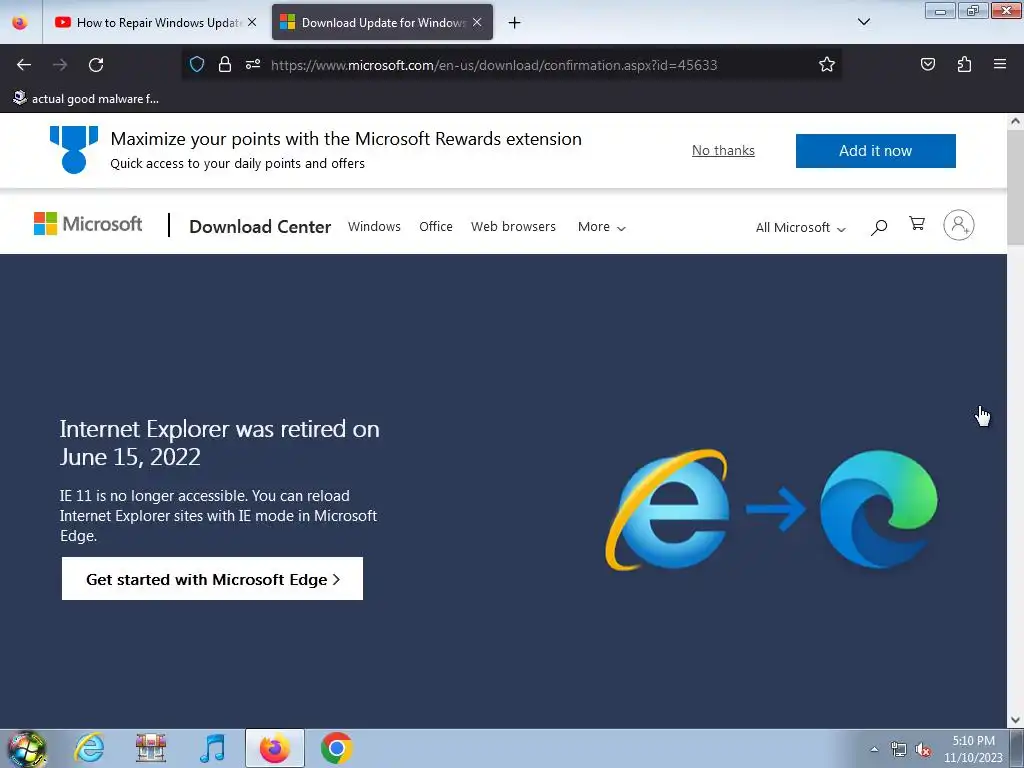Click the page scrollbar down arrow
The width and height of the screenshot is (1024, 768).
coord(1015,720)
